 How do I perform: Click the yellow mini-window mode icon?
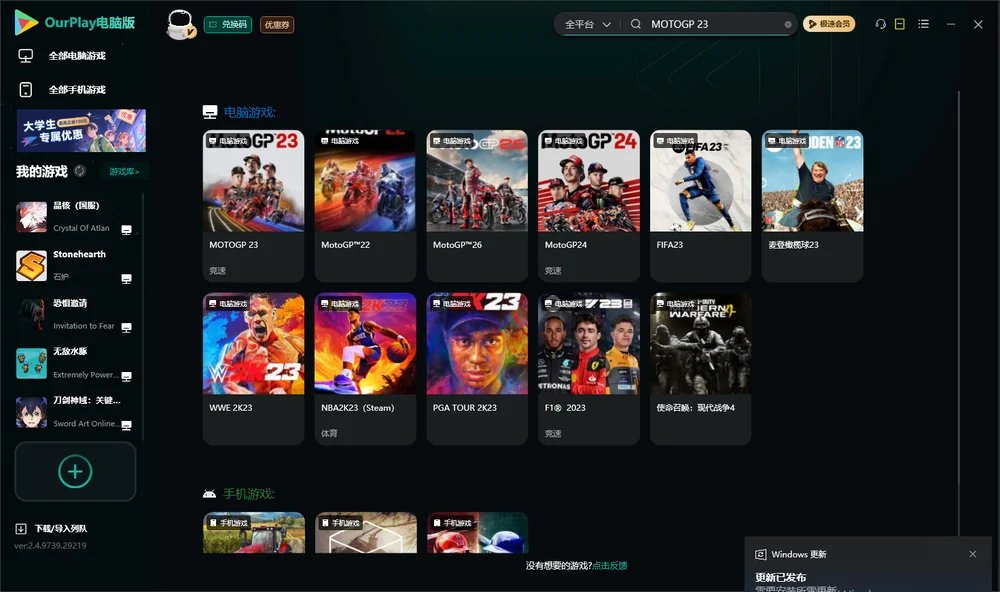click(x=900, y=24)
